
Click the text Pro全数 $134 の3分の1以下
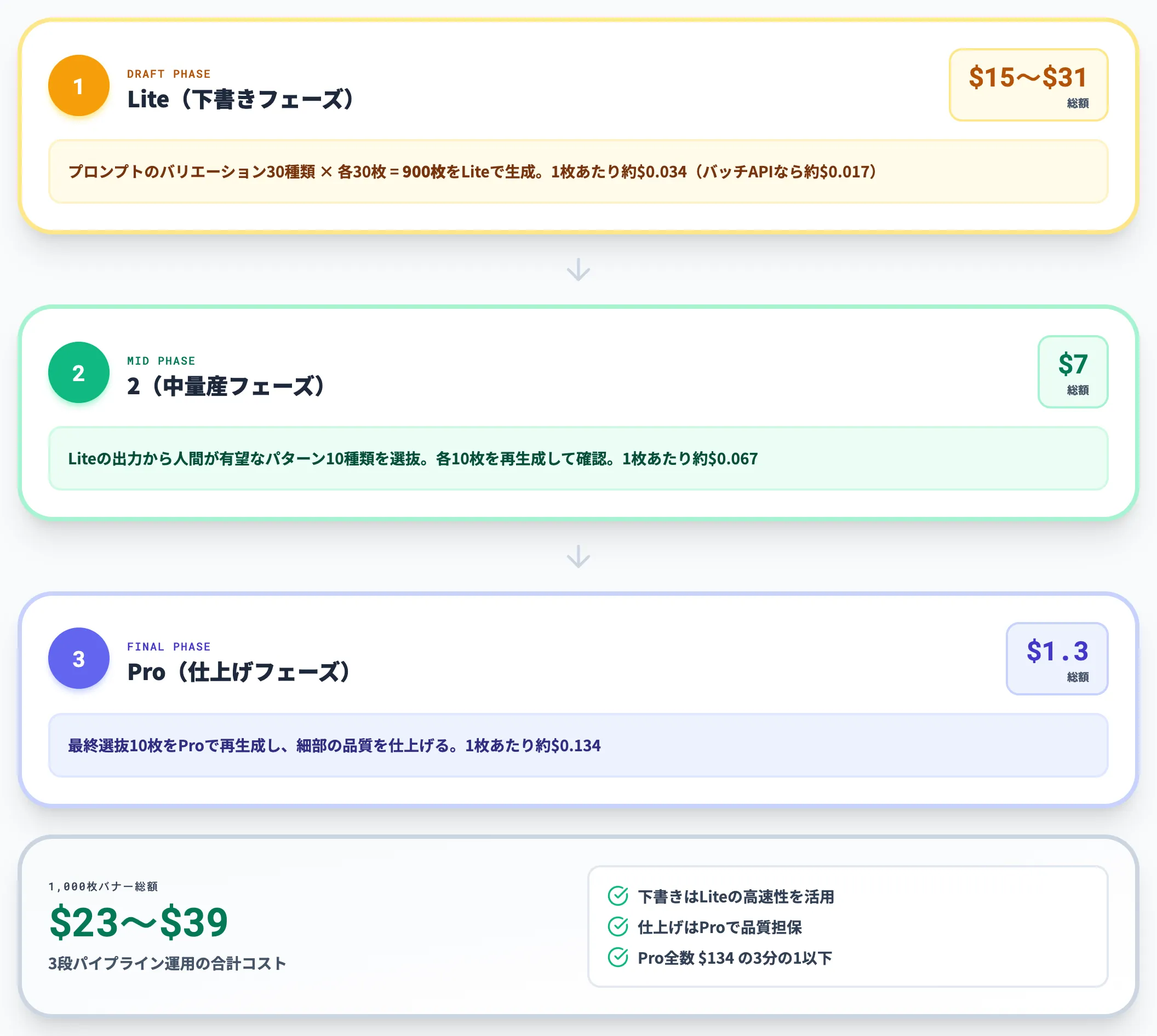click(735, 958)
